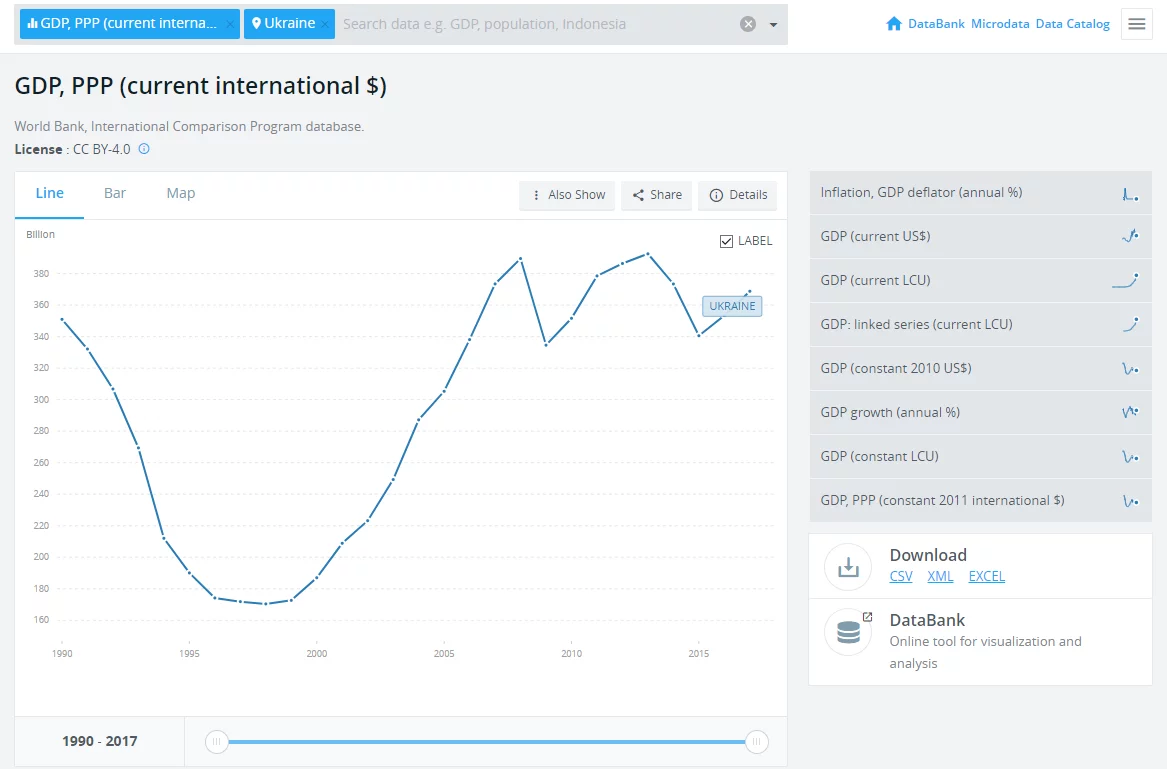Open the DataBank database icon
This screenshot has width=1167, height=769.
[x=848, y=631]
